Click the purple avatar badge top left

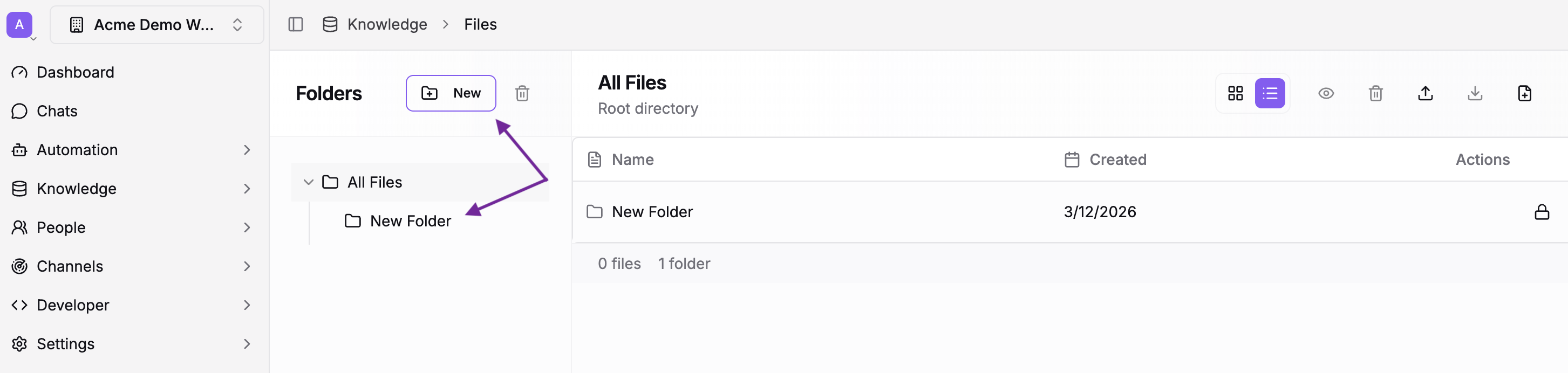click(x=20, y=25)
